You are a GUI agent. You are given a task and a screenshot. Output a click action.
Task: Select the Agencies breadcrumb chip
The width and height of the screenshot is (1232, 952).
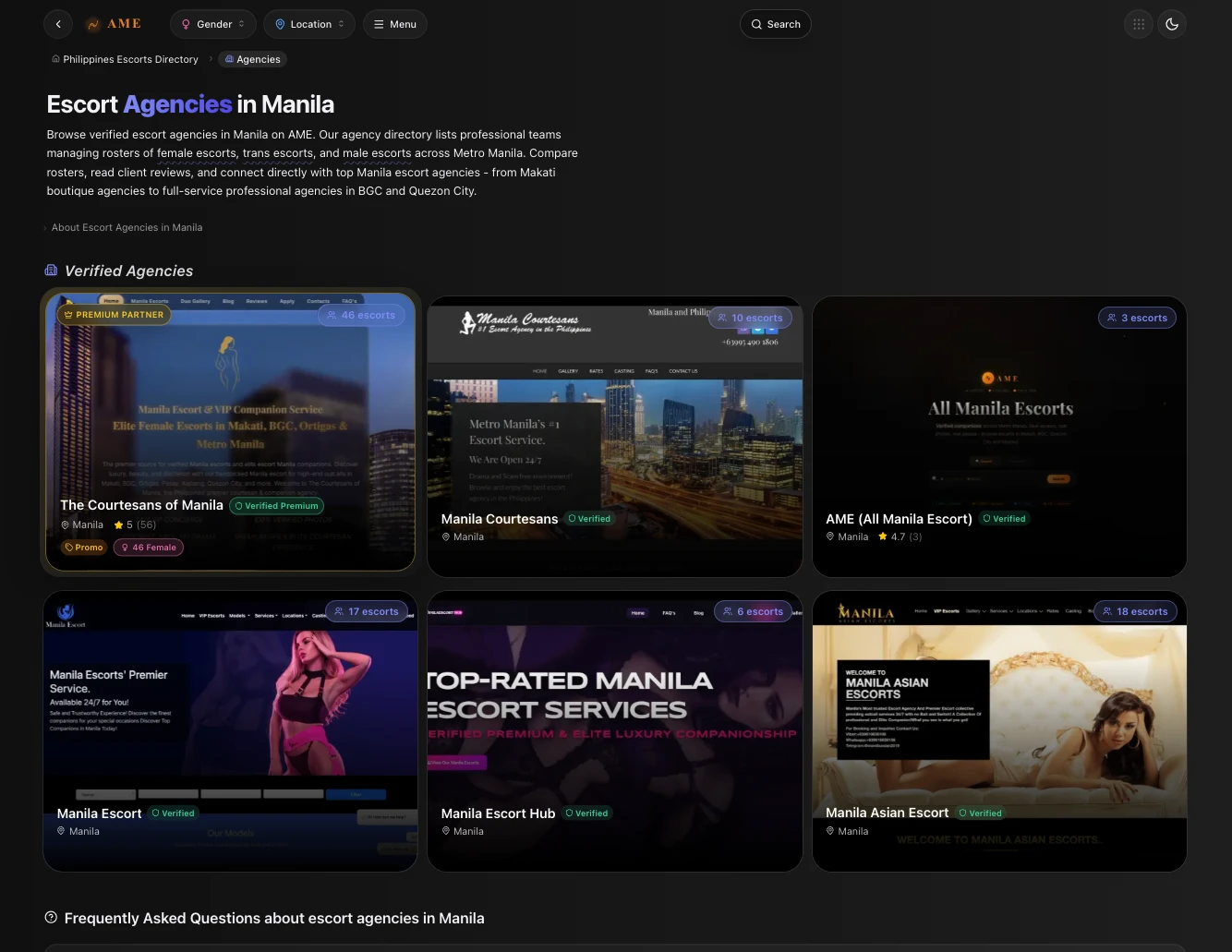point(252,59)
